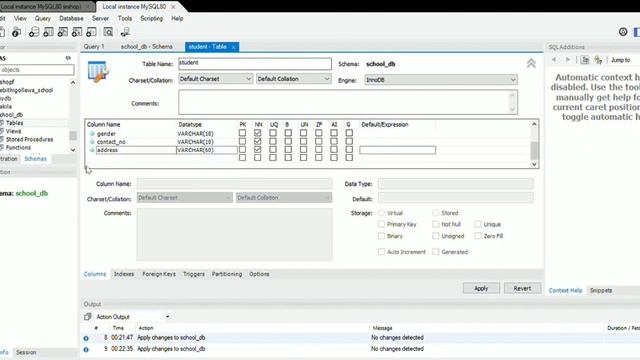The image size is (640, 360).
Task: Click the column grid vertical scrollbar thumb
Action: click(x=534, y=150)
